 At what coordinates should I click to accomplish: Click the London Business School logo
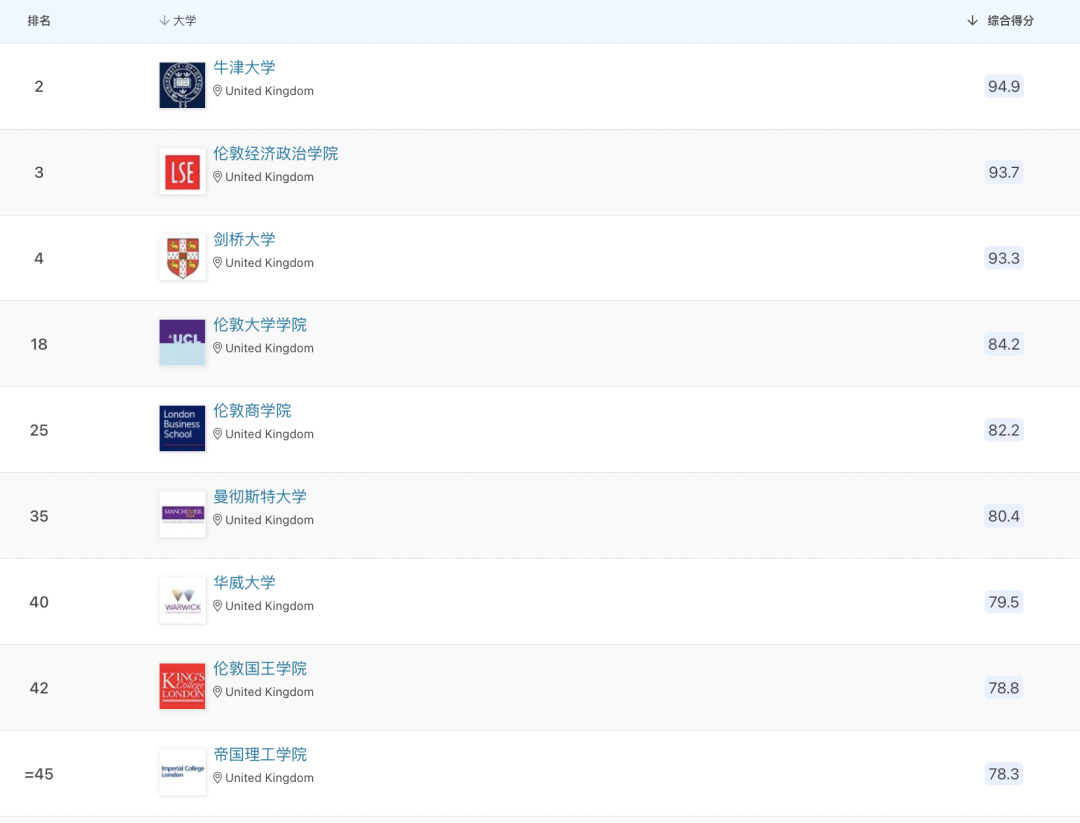pos(183,428)
